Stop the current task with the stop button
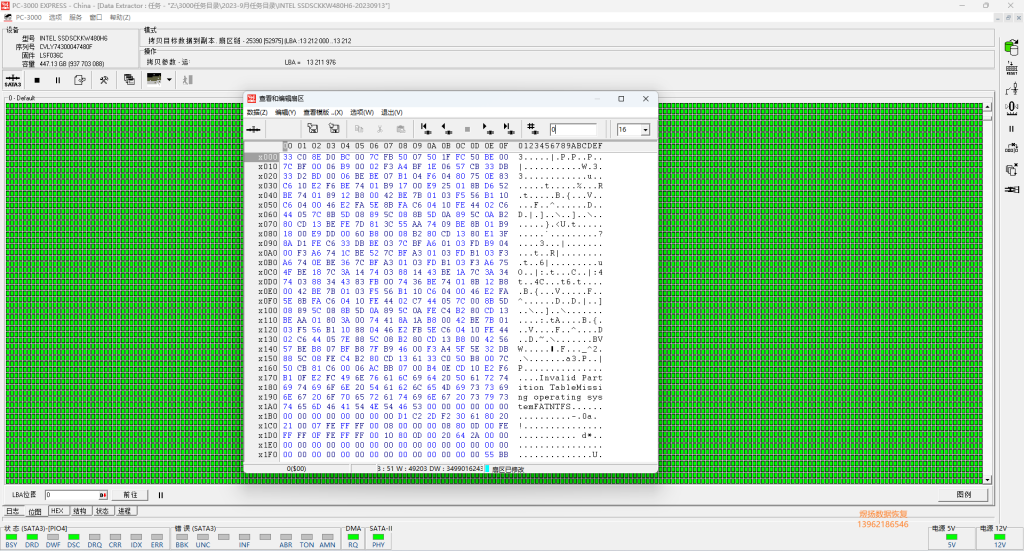 point(37,80)
